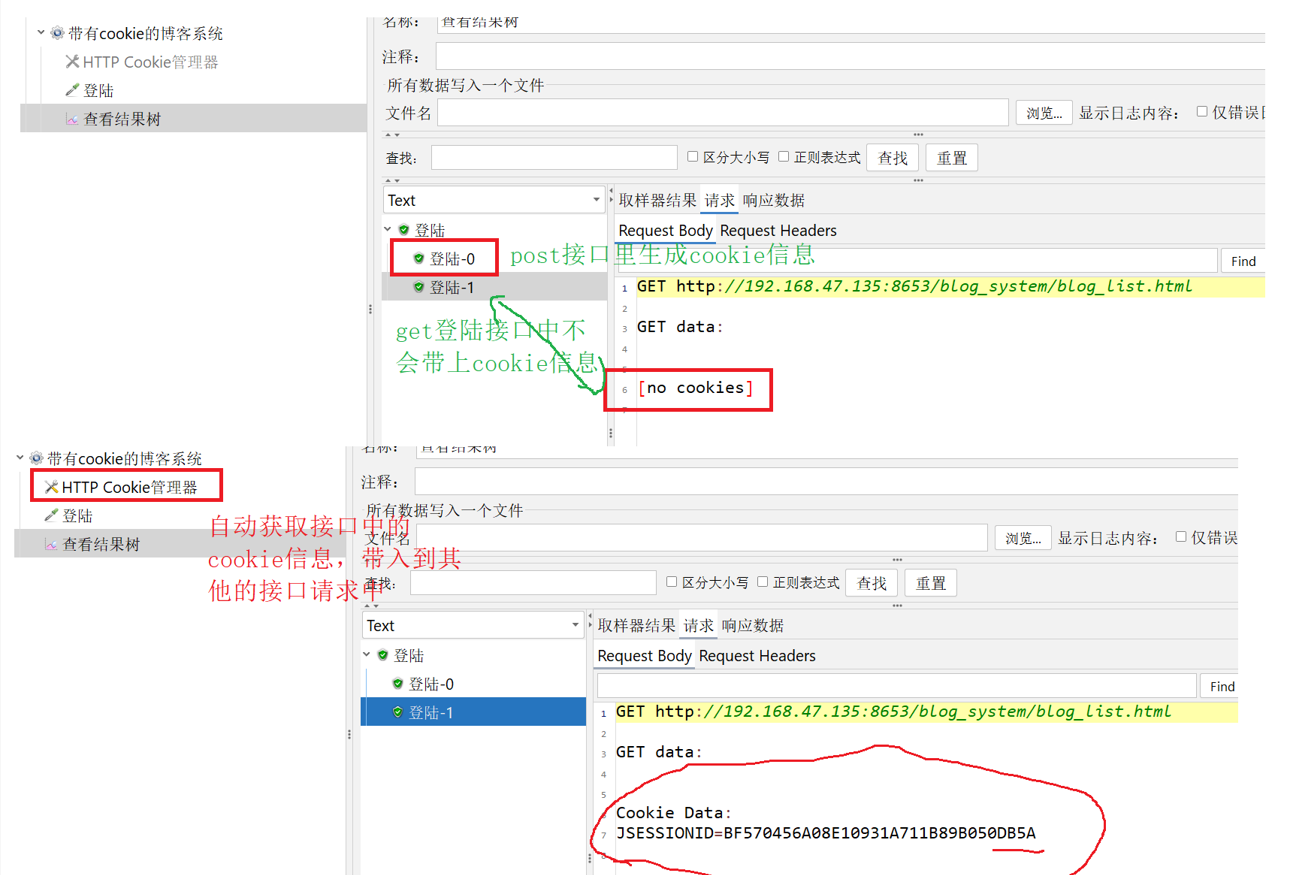Click green shield icon beside upper 登陆 parent result
Image resolution: width=1303 pixels, height=875 pixels.
click(404, 230)
